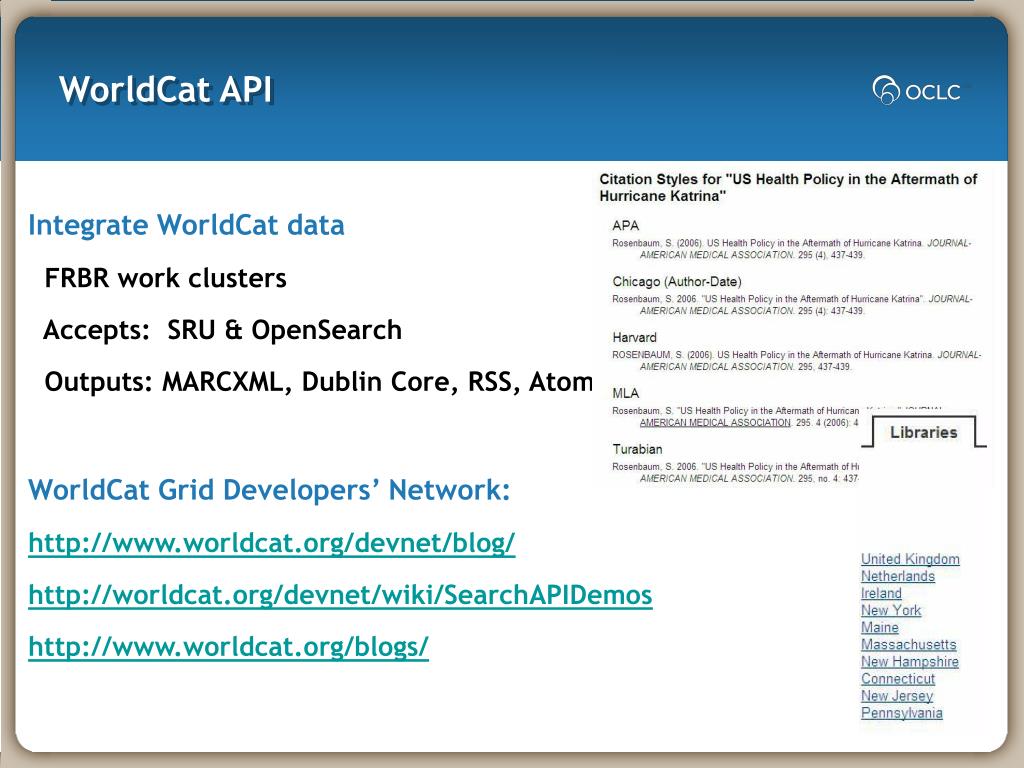This screenshot has width=1024, height=768.
Task: Click the Netherlands link
Action: 898,576
